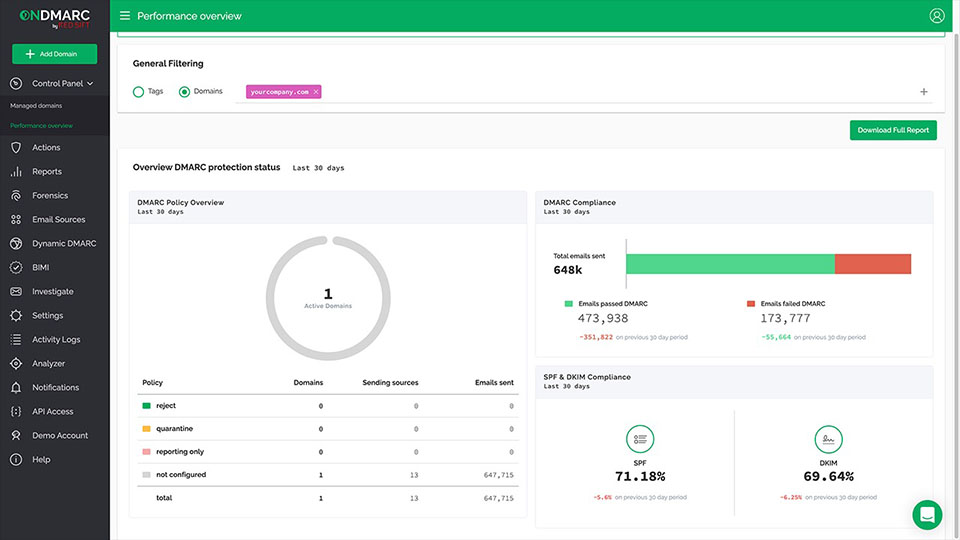Open the chat support bubble
The width and height of the screenshot is (960, 540).
pyautogui.click(x=927, y=515)
